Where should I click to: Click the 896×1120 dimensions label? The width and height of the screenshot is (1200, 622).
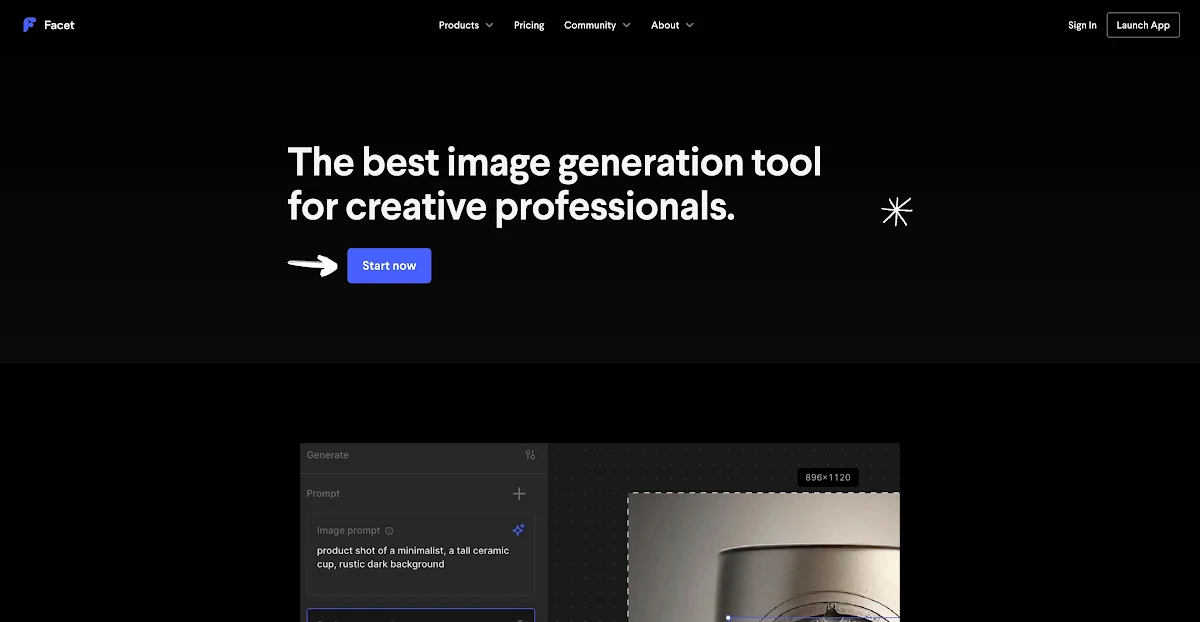tap(828, 477)
